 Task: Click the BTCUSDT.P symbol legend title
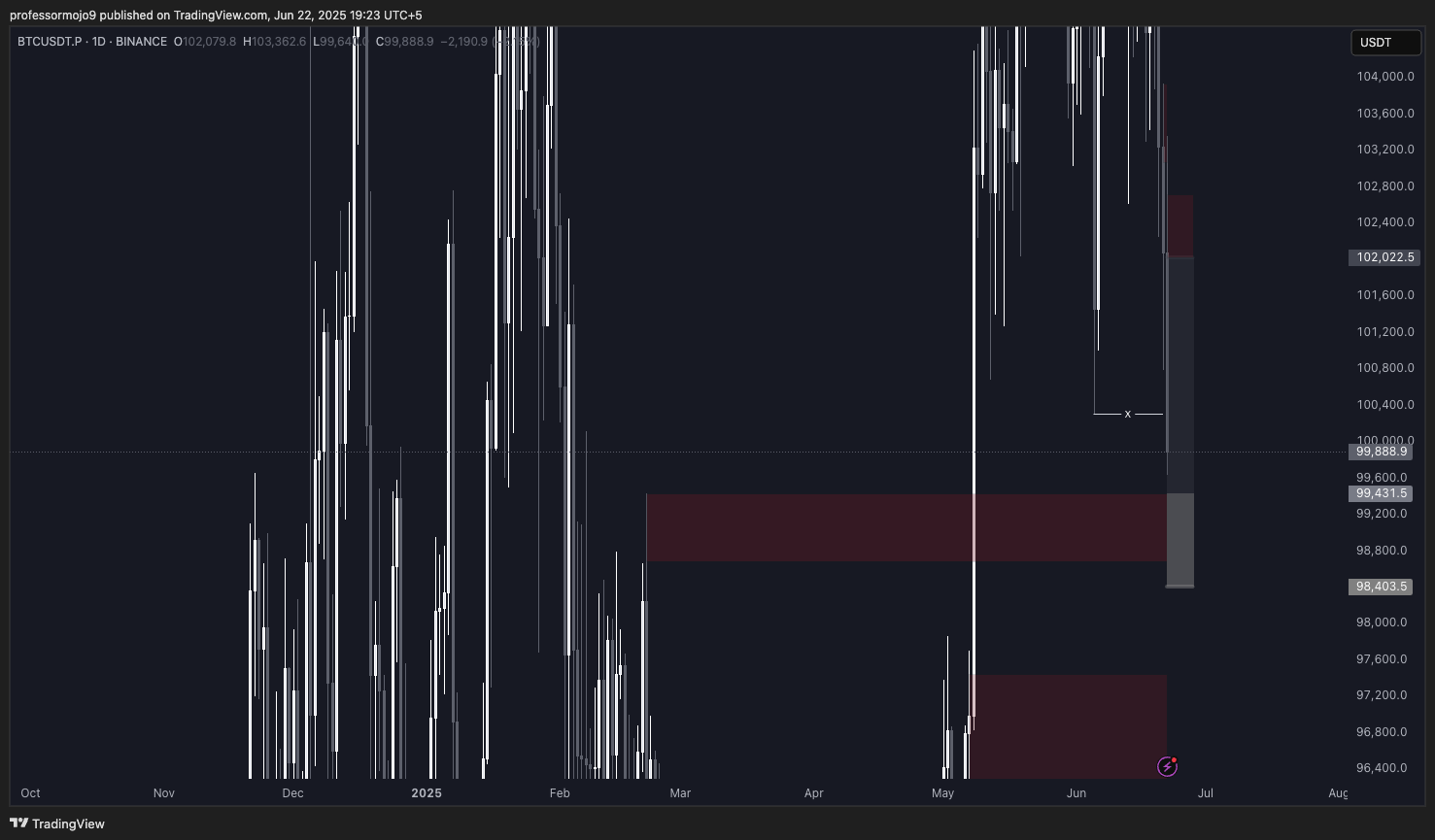(92, 42)
